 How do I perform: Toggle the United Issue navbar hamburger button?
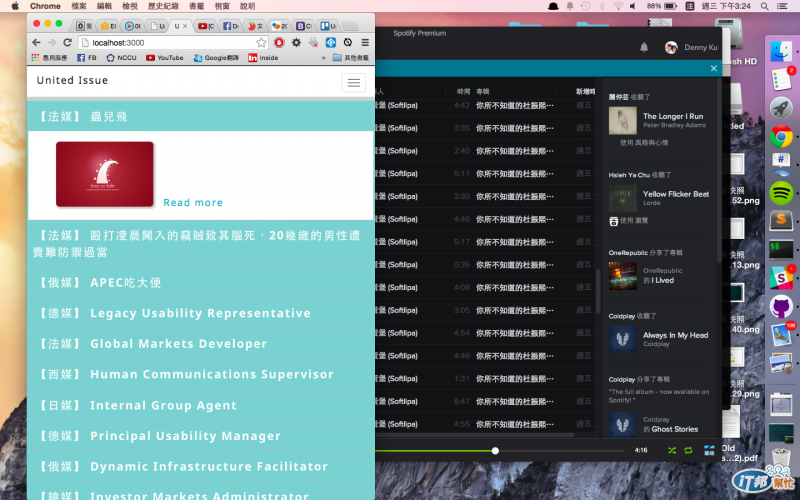click(354, 83)
